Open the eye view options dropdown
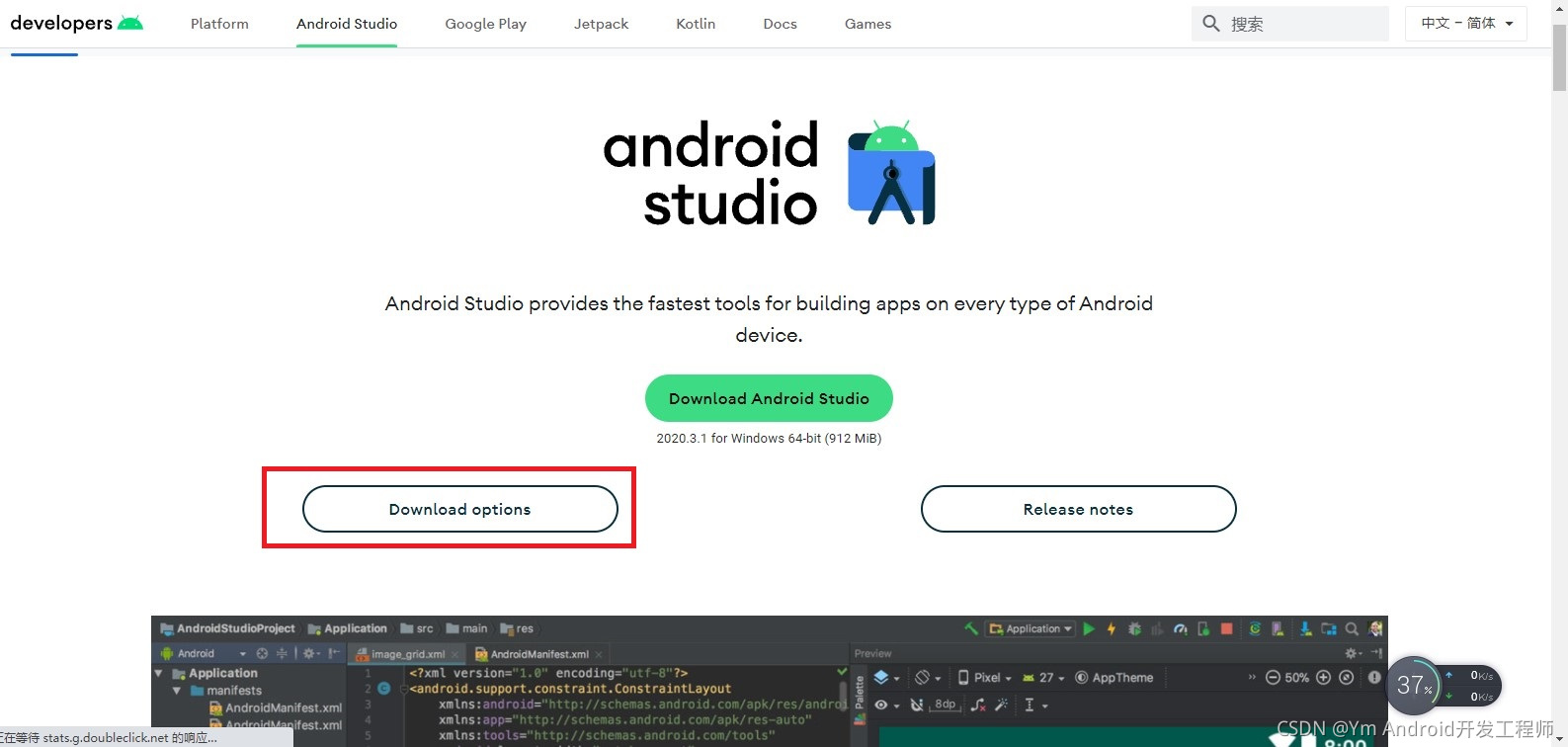The image size is (1568, 747). point(886,705)
